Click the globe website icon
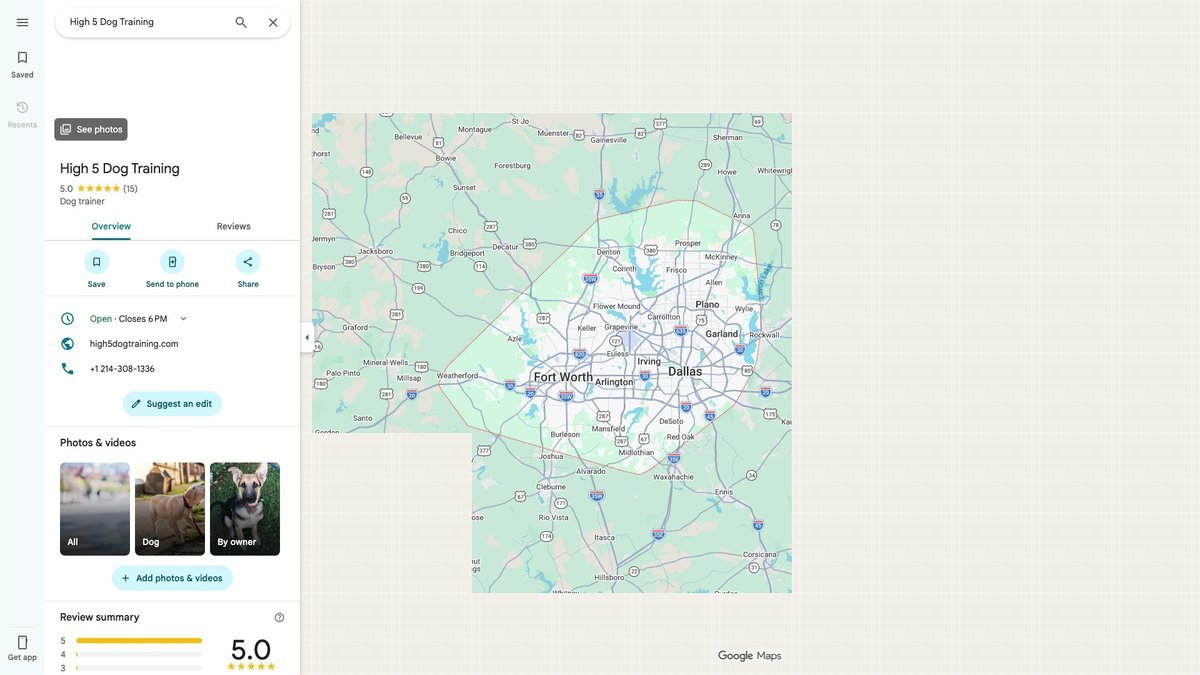 pos(67,344)
